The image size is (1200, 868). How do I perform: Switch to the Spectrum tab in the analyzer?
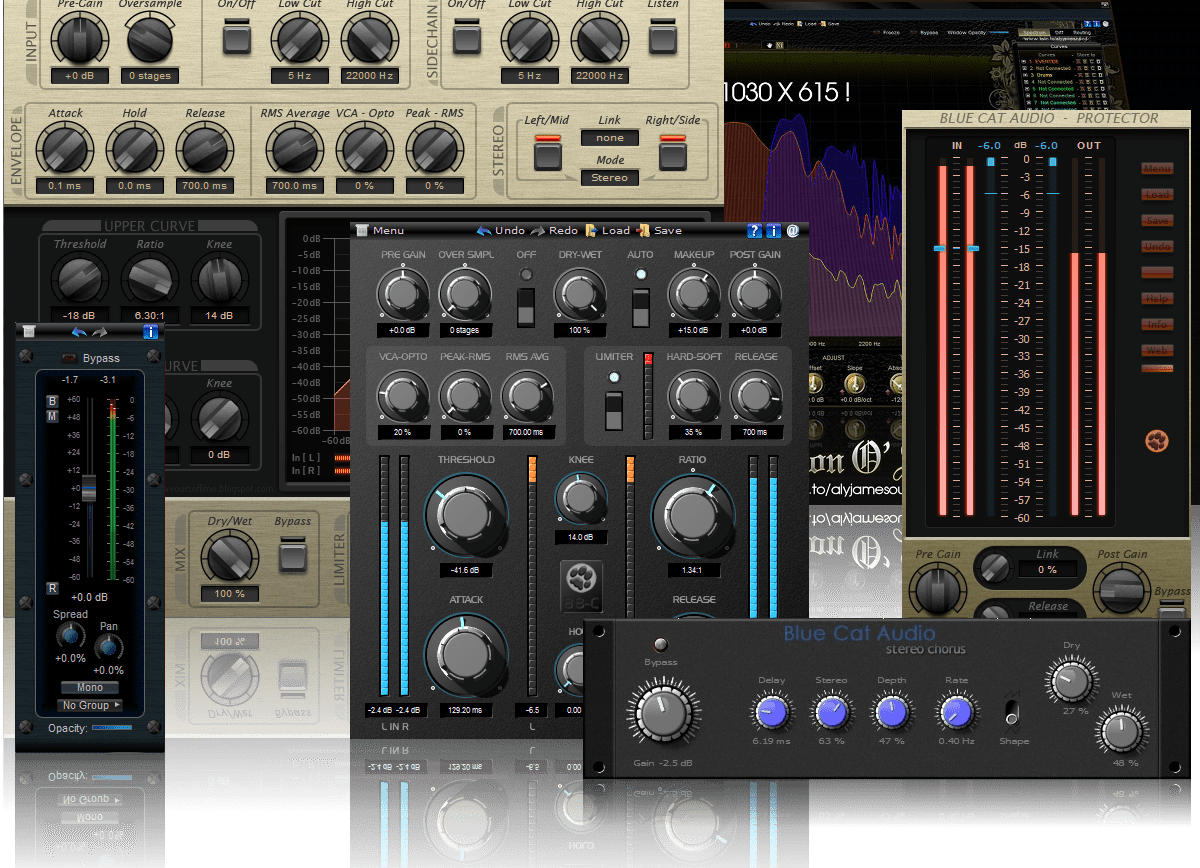[x=1032, y=33]
